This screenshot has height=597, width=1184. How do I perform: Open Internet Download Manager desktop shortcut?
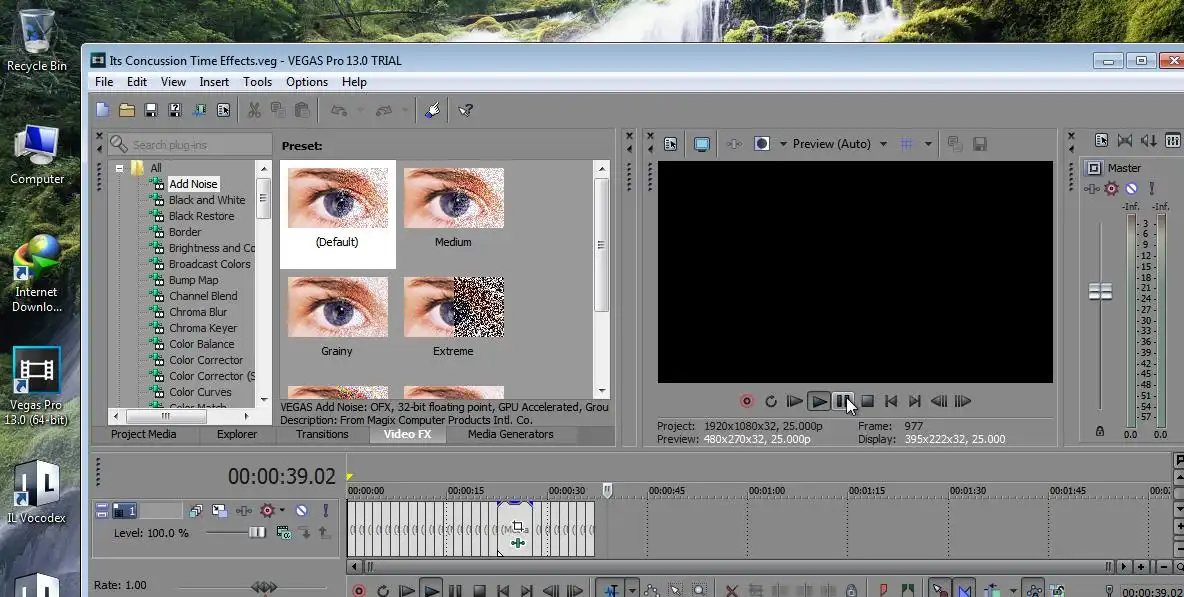click(x=35, y=273)
